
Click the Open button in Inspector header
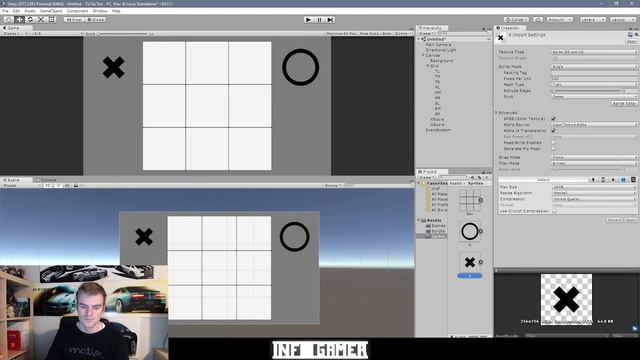[631, 41]
